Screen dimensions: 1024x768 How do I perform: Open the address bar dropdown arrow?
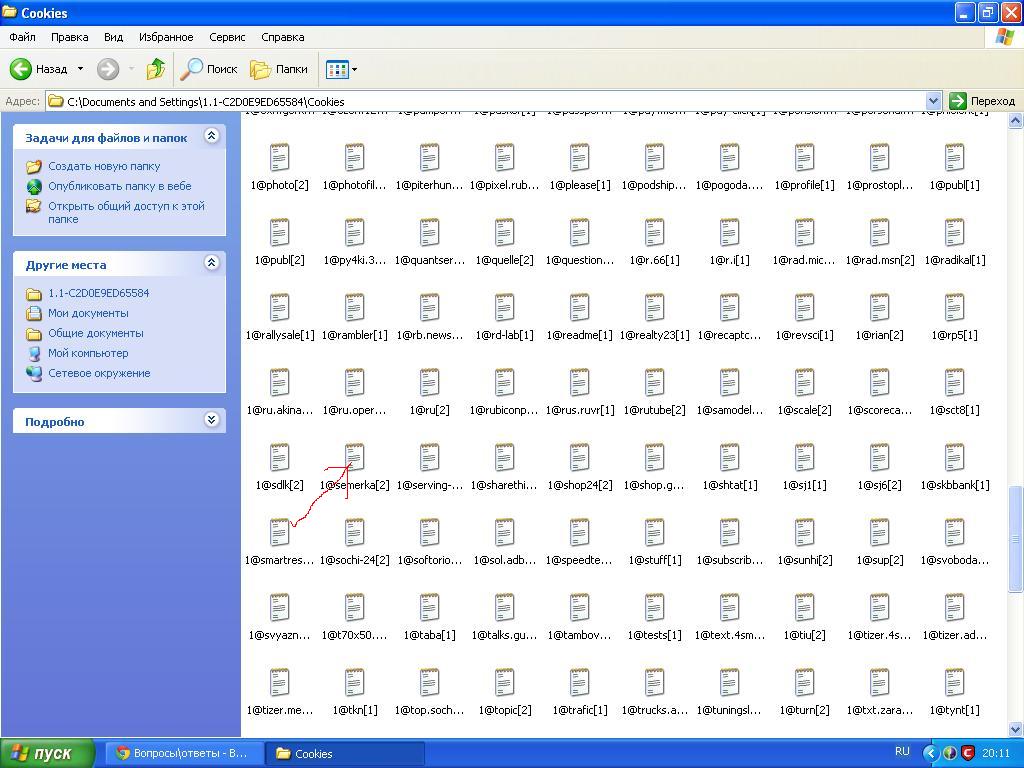tap(933, 101)
